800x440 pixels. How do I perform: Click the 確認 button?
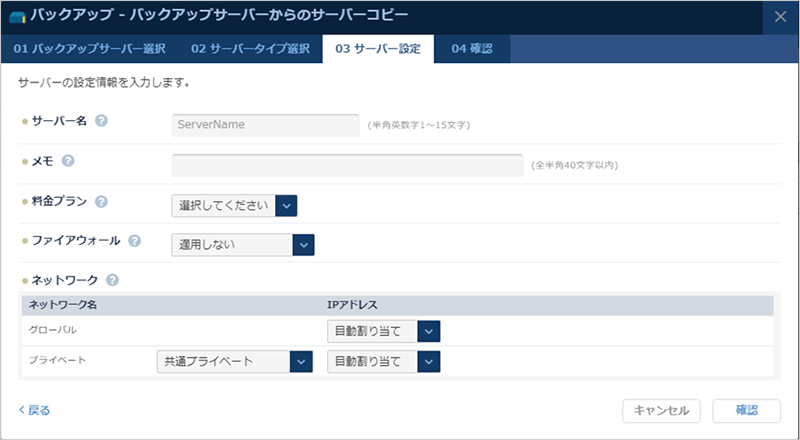[747, 410]
